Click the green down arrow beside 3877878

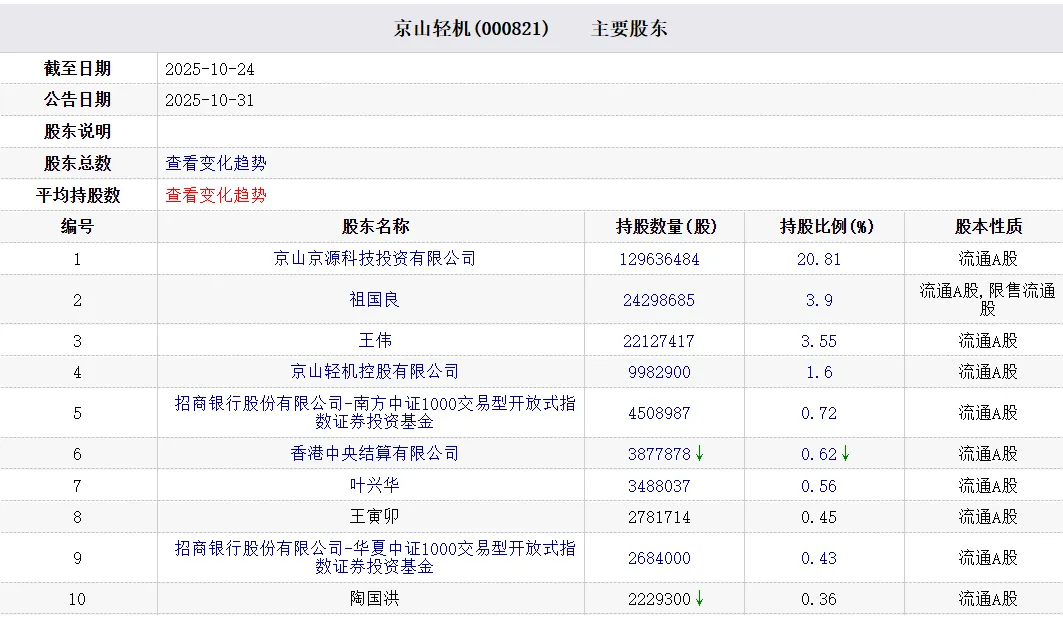tap(700, 454)
